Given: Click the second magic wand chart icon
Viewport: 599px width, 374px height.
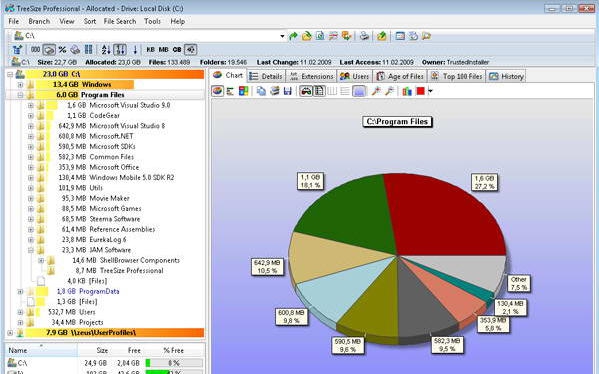Looking at the screenshot, I should (x=389, y=91).
